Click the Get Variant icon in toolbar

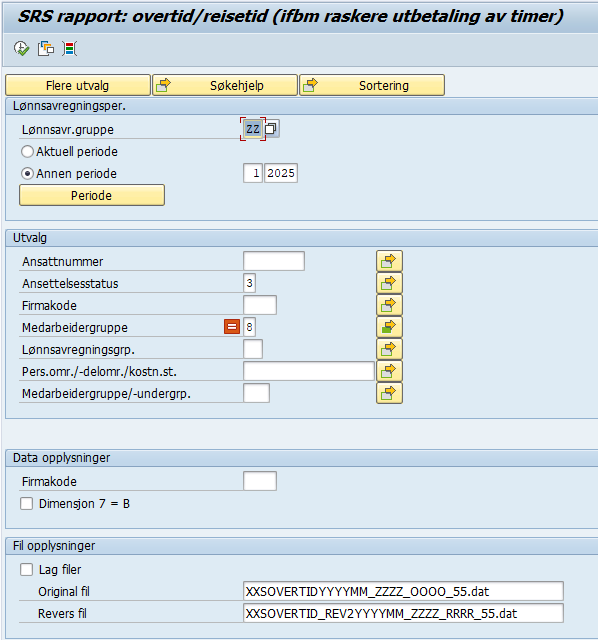[x=46, y=49]
